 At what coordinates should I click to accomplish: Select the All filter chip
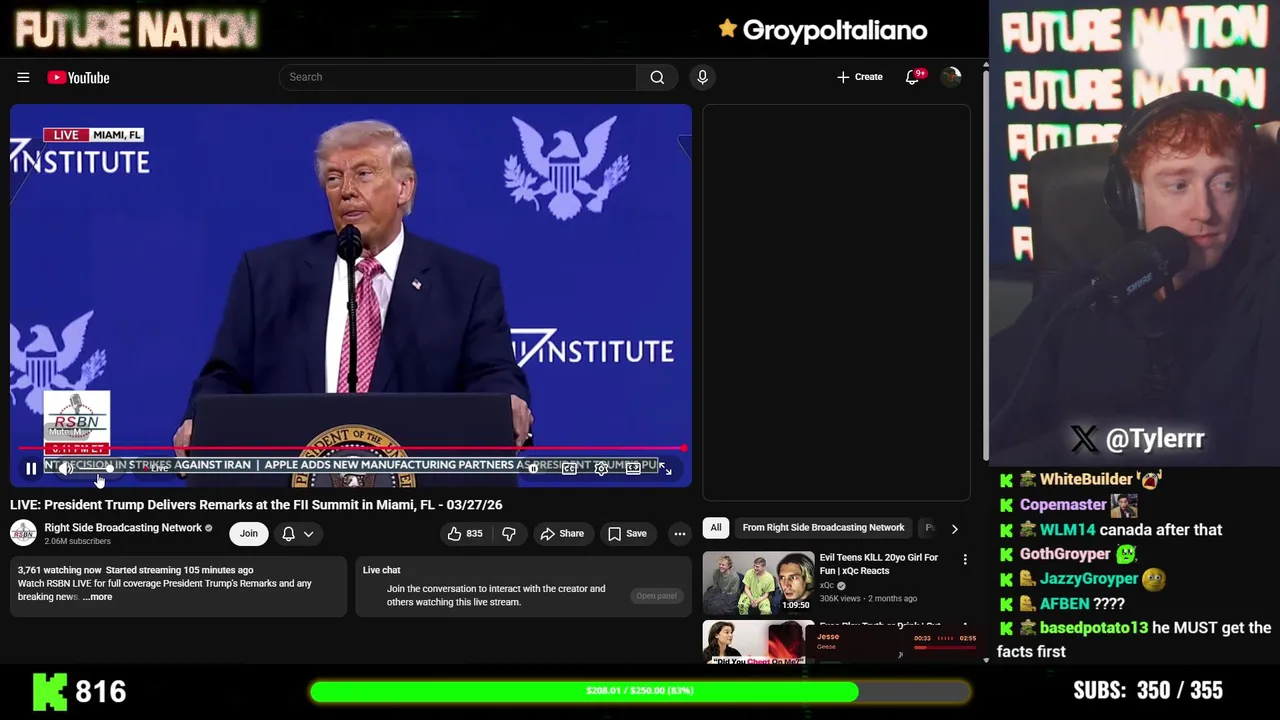[x=716, y=527]
